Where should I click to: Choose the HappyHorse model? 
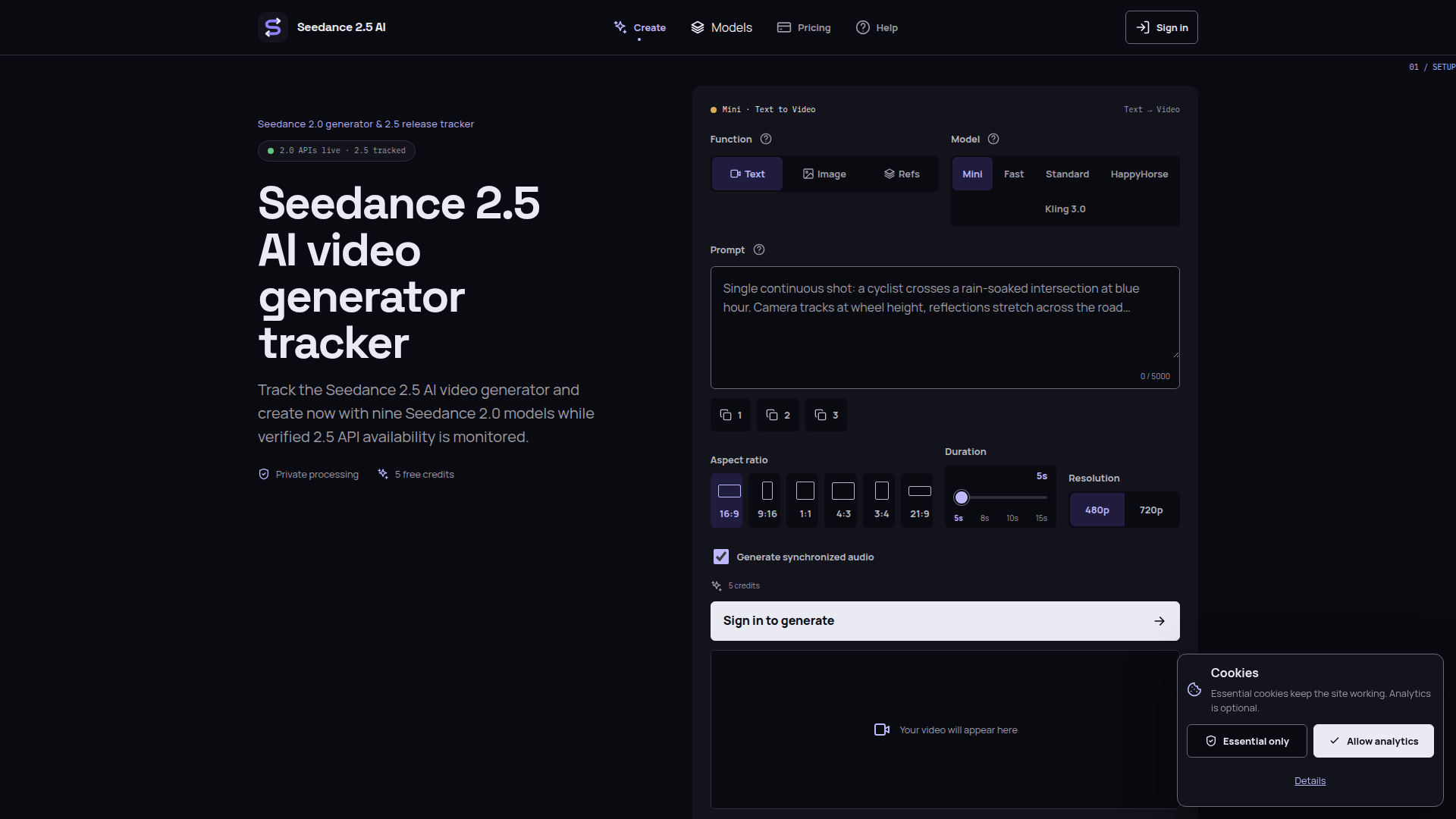click(1139, 174)
